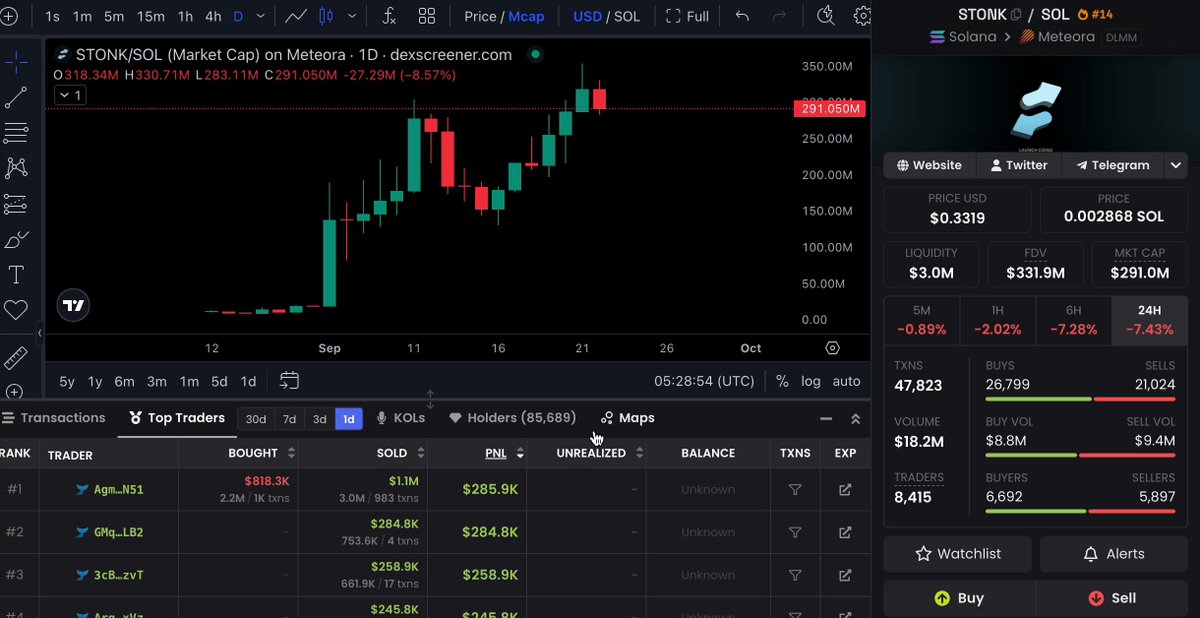Minimize the bottom traders panel
This screenshot has height=618, width=1200.
[826, 419]
